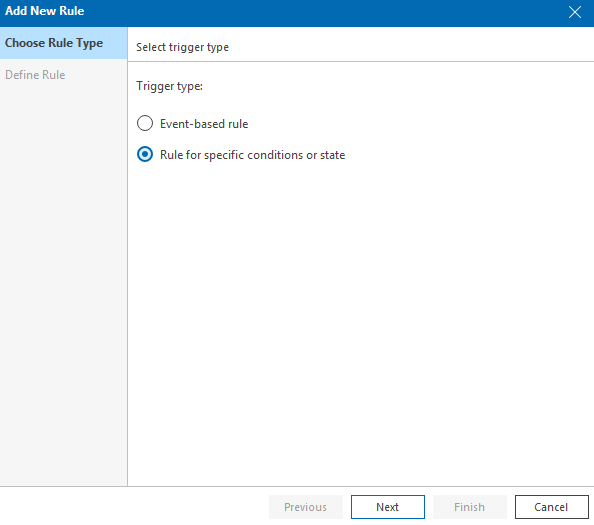
Task: Cancel the new rule wizard
Action: pos(551,507)
